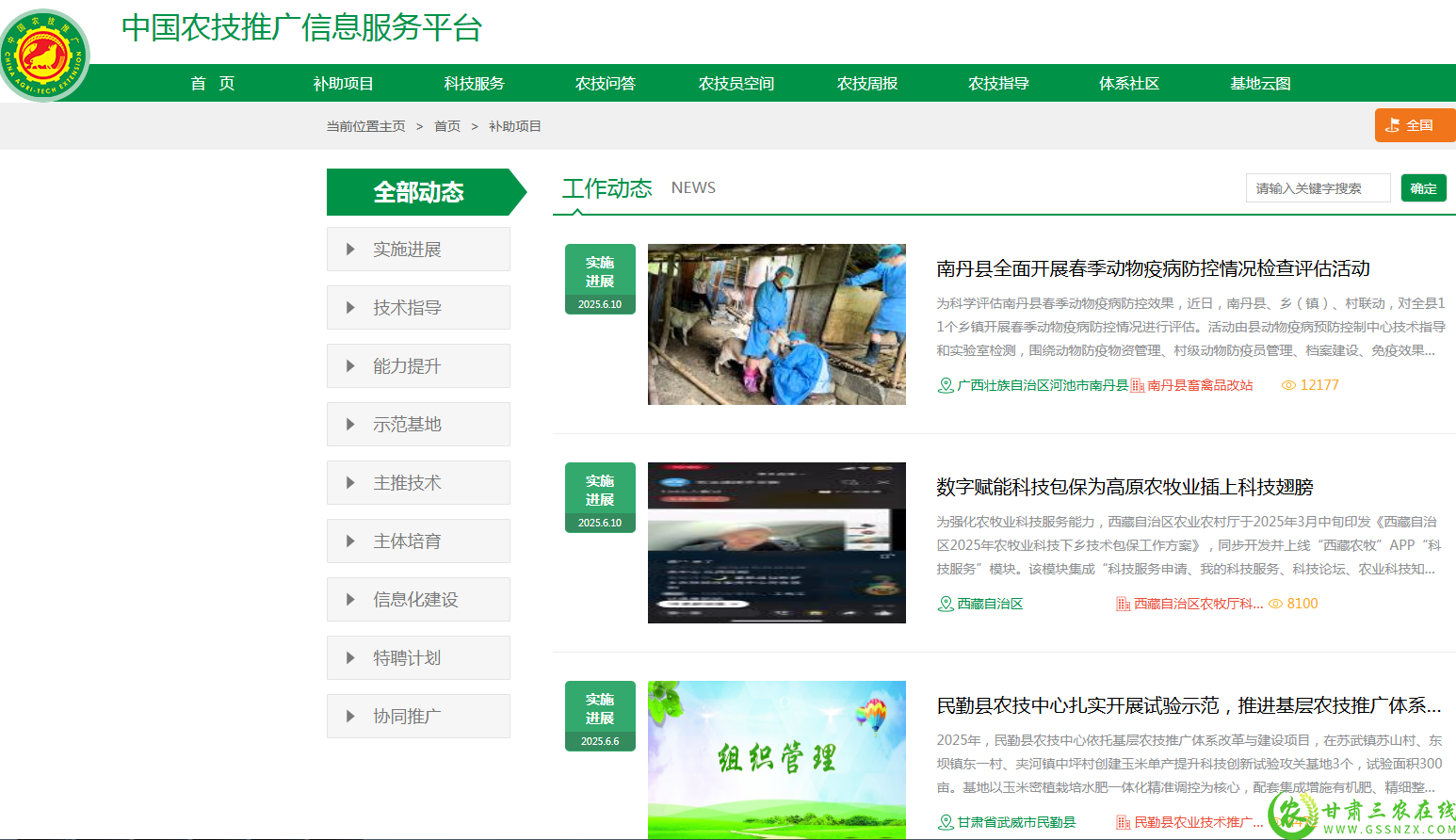Click the building icon beside 民勤县农业技术推广
Screen dimensions: 1456x840
[x=1124, y=822]
